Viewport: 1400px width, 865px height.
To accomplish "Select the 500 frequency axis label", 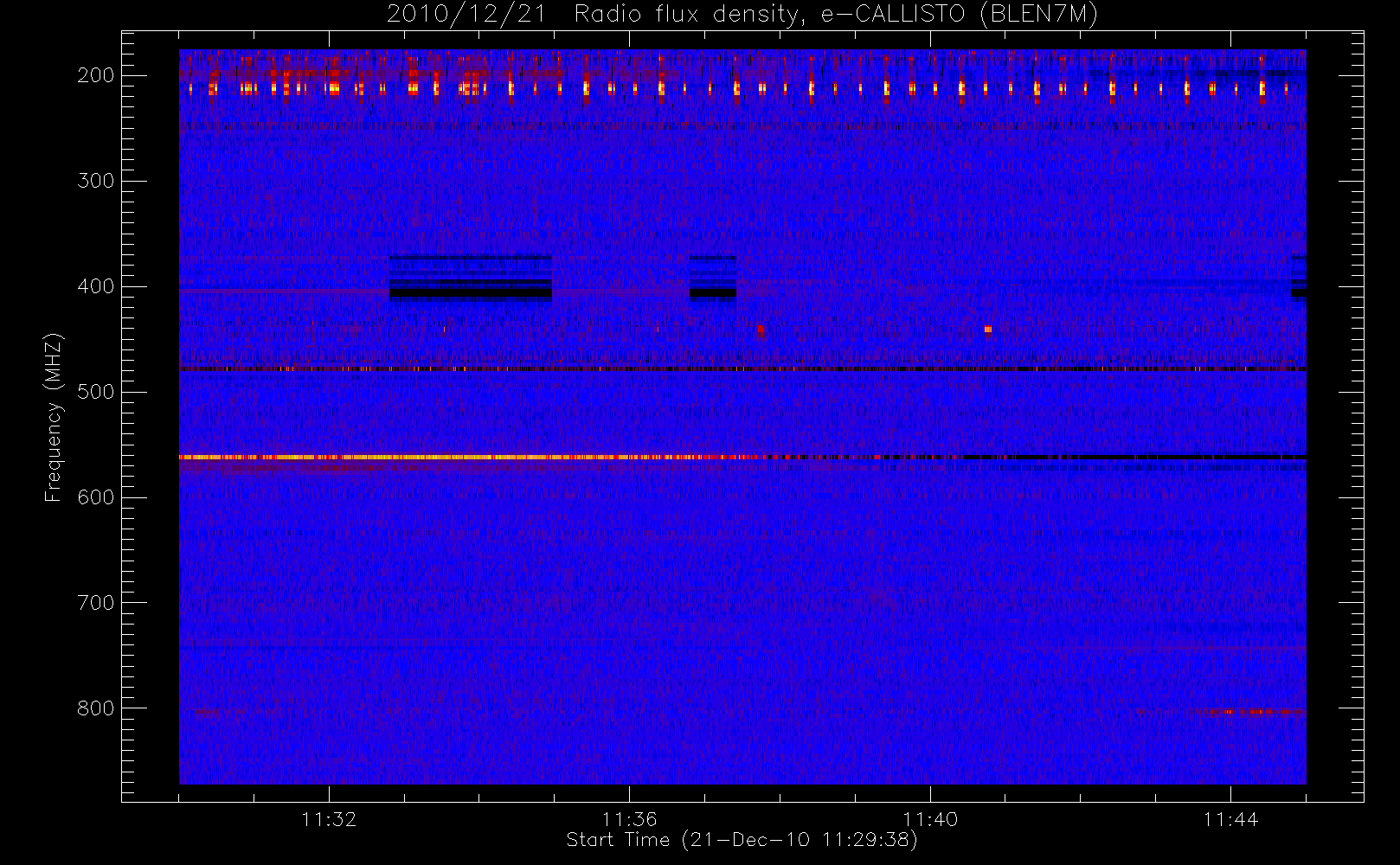I will click(x=96, y=392).
